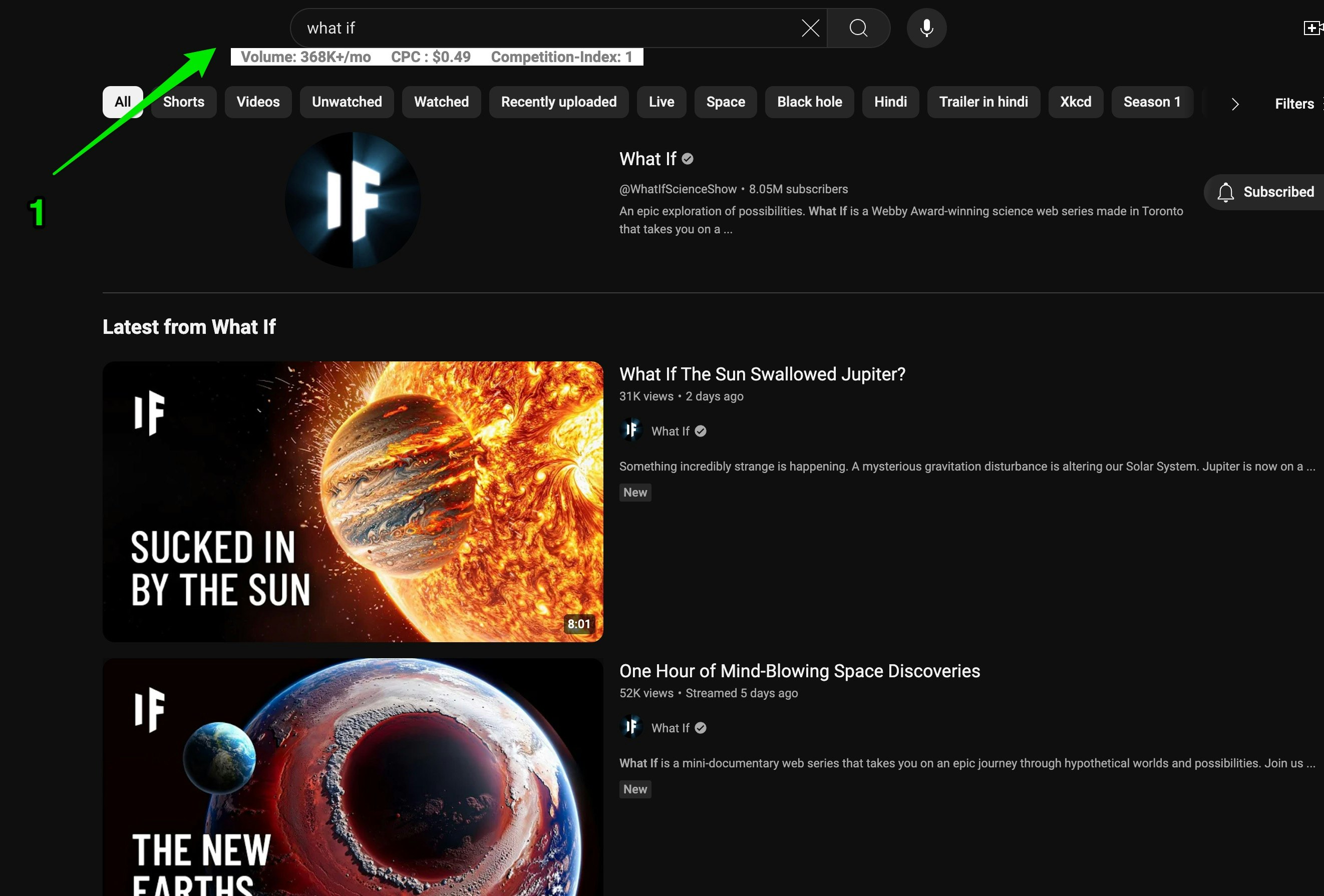Pick the Black hole filter chip
The height and width of the screenshot is (896, 1324).
810,102
